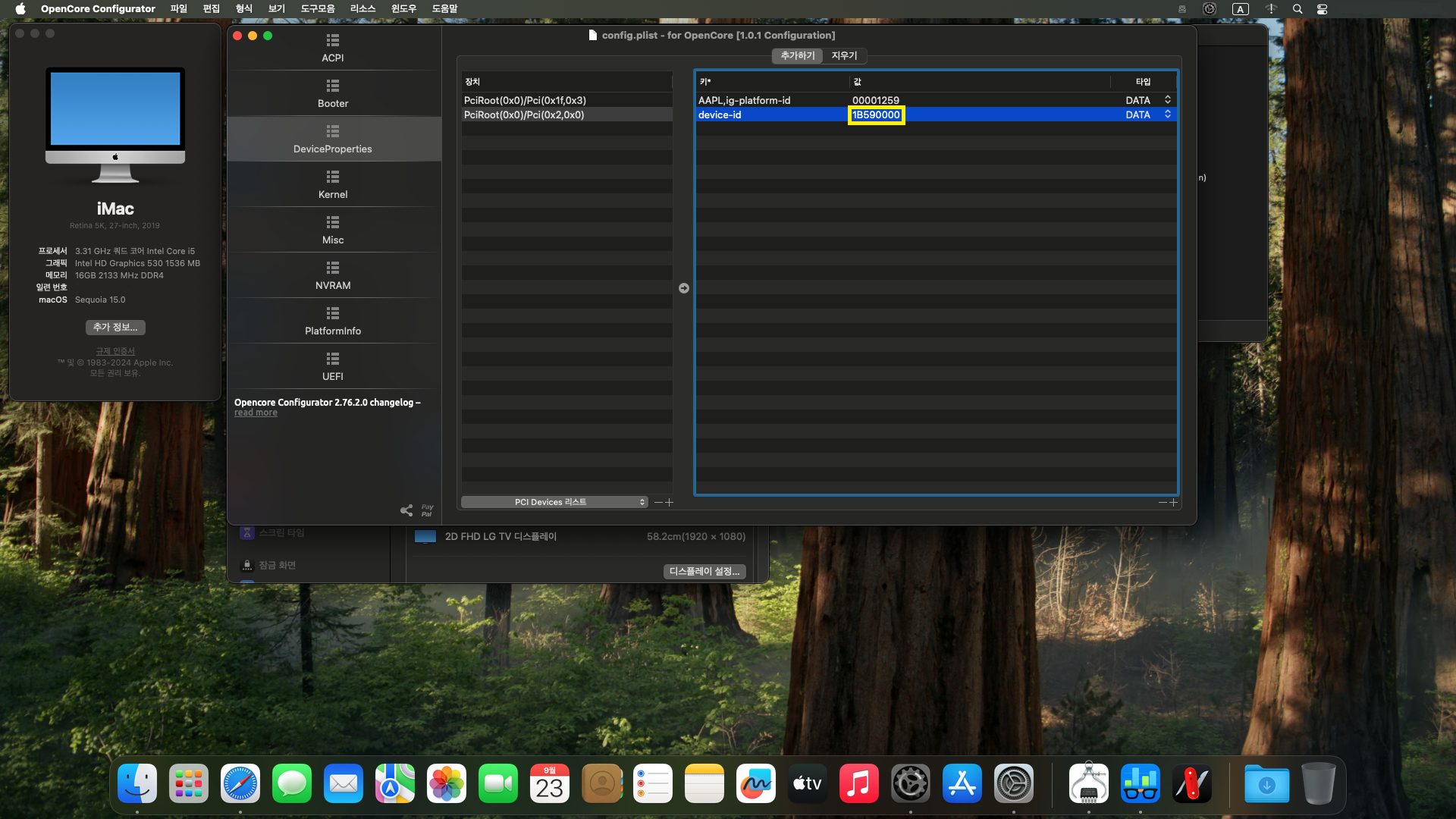Open Messages from the Dock

click(x=292, y=783)
